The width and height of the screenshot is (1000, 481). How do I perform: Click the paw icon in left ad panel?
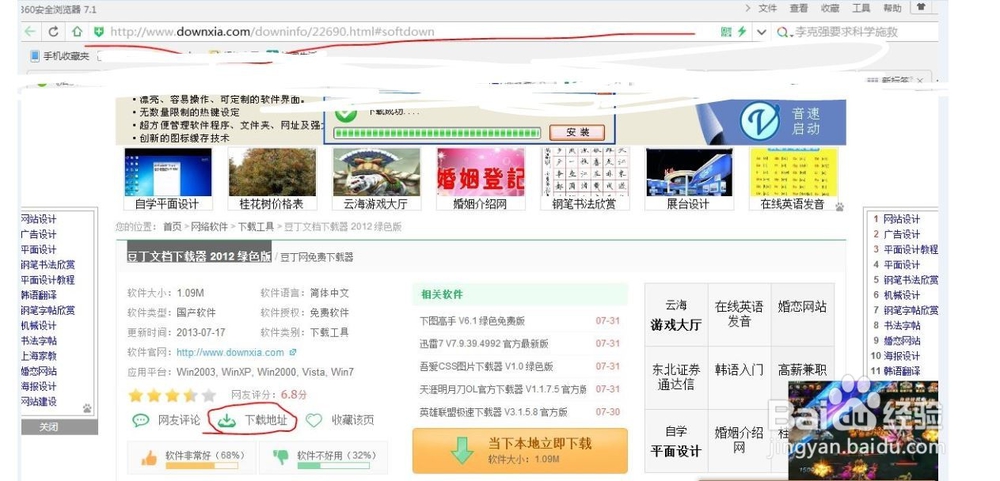point(87,408)
